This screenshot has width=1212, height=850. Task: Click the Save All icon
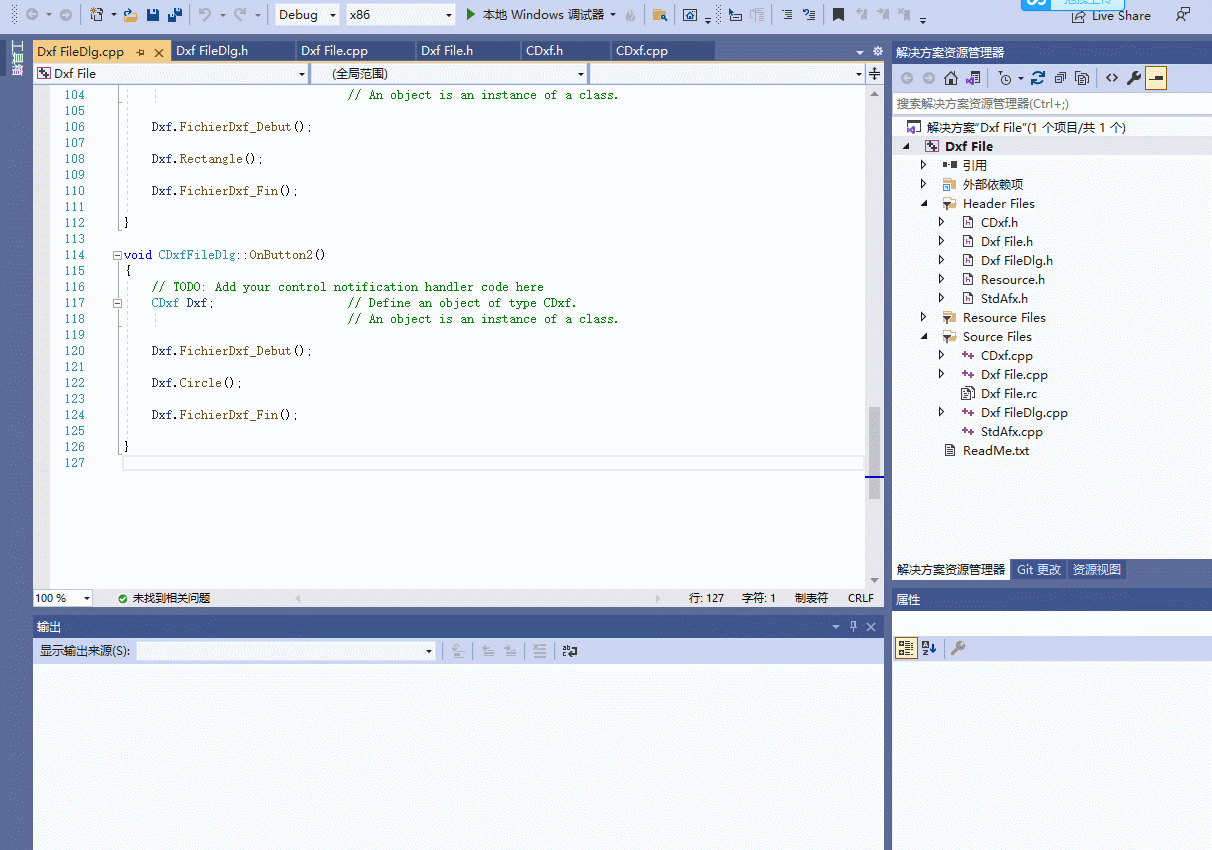175,15
